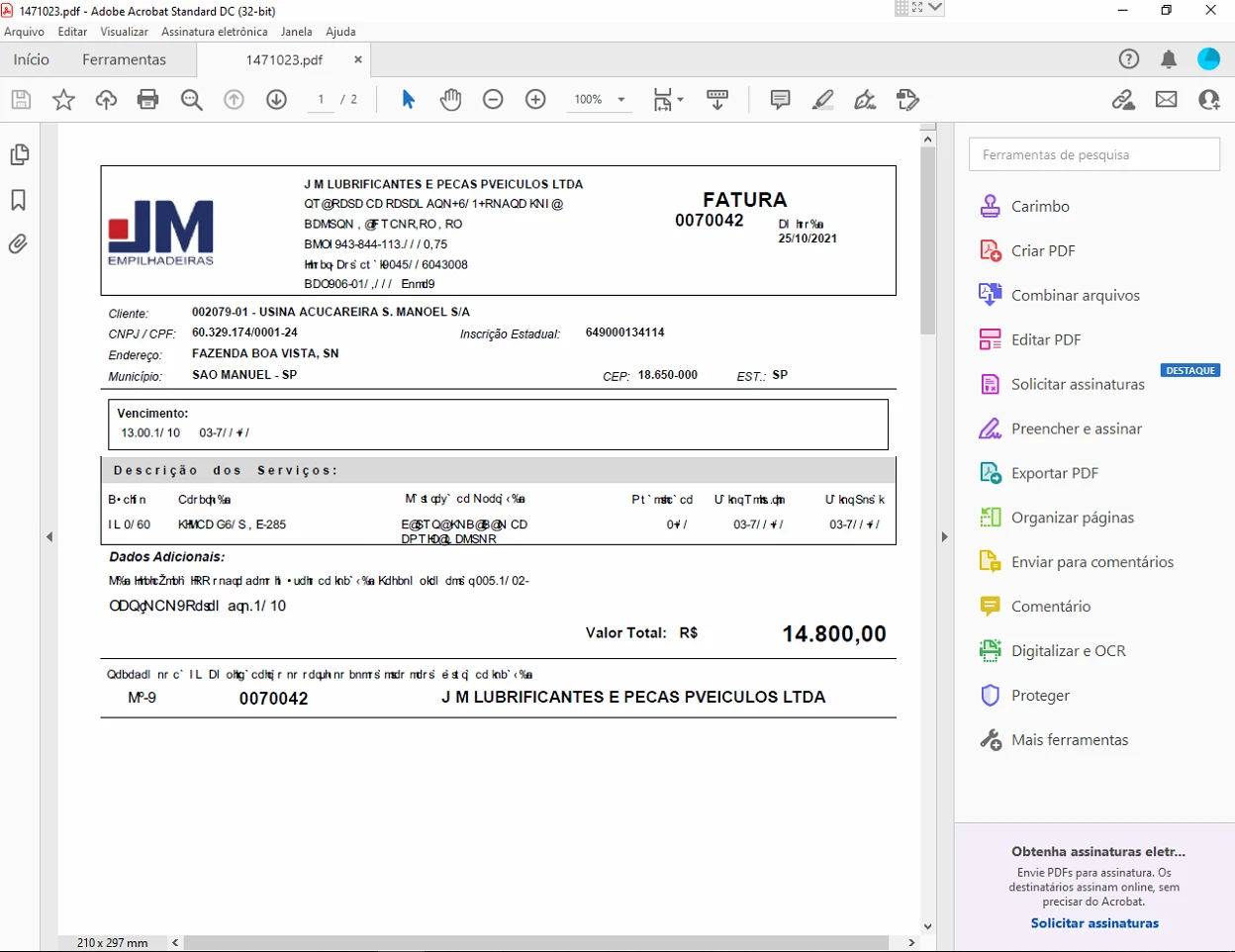Open the Visualizar menu
Viewport: 1235px width, 952px height.
coord(124,32)
